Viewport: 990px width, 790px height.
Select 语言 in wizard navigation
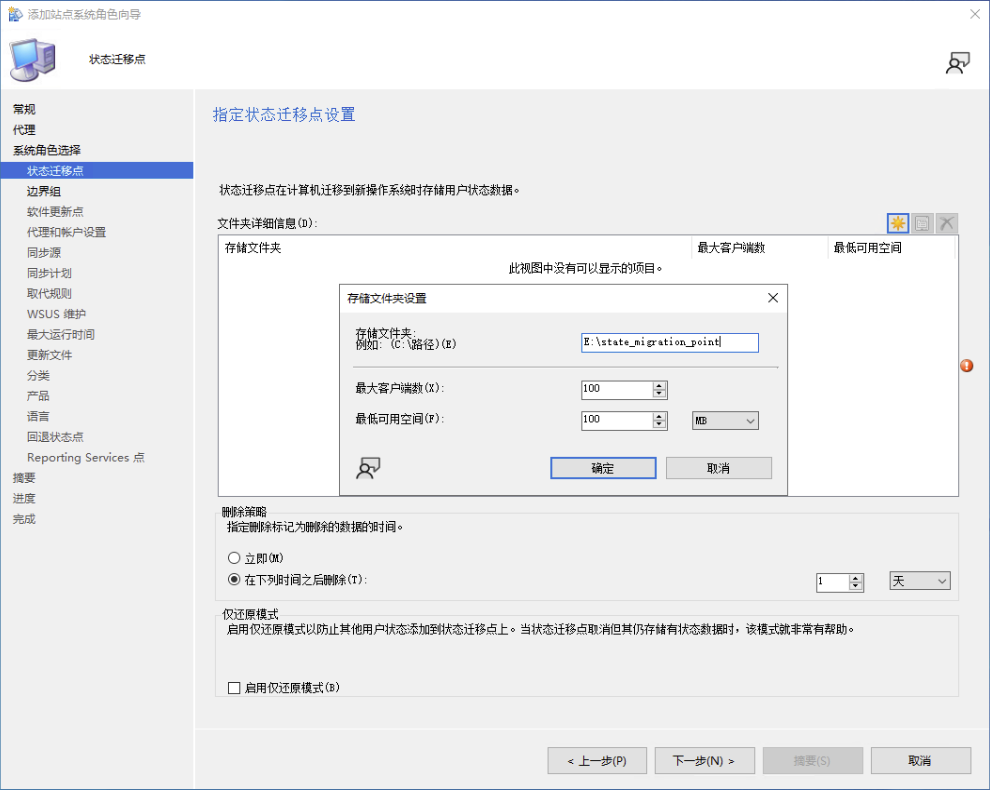pyautogui.click(x=38, y=416)
